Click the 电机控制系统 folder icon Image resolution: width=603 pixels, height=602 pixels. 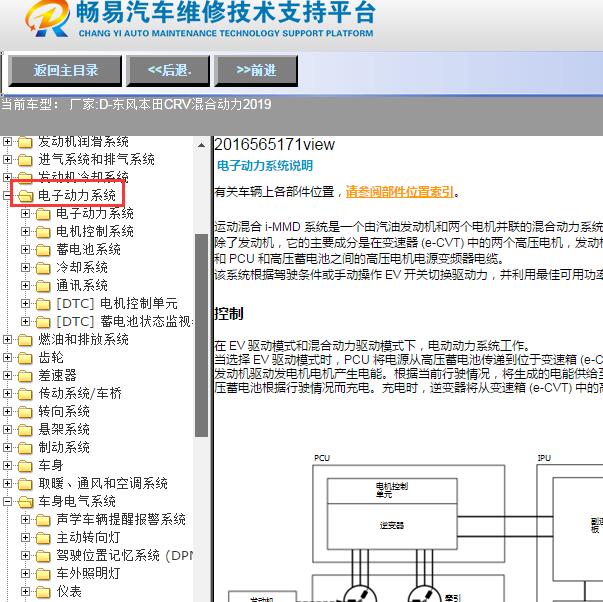tap(43, 232)
